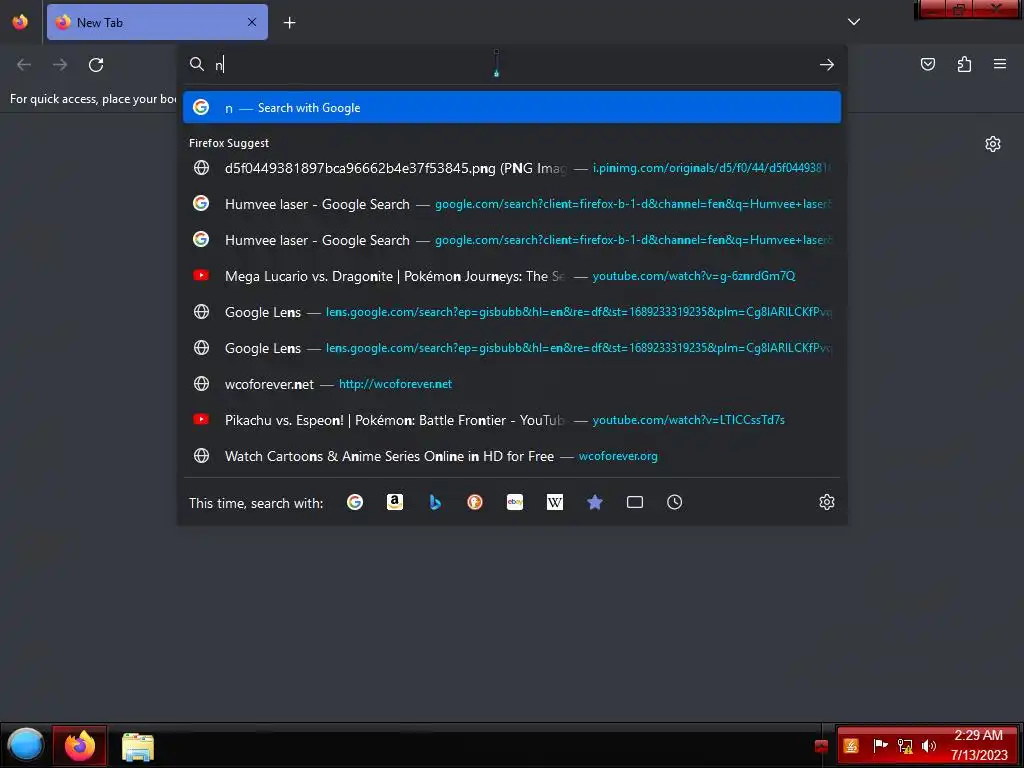Click the Firefox View icon beside the tab

[x=20, y=22]
